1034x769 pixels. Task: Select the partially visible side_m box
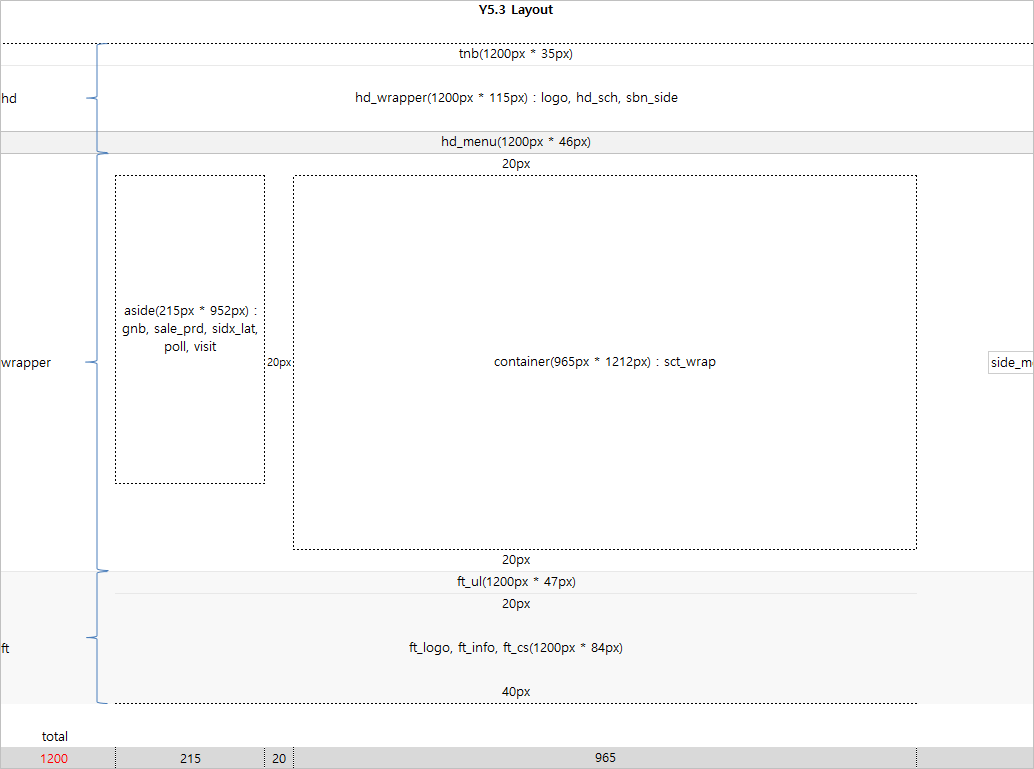click(1010, 363)
